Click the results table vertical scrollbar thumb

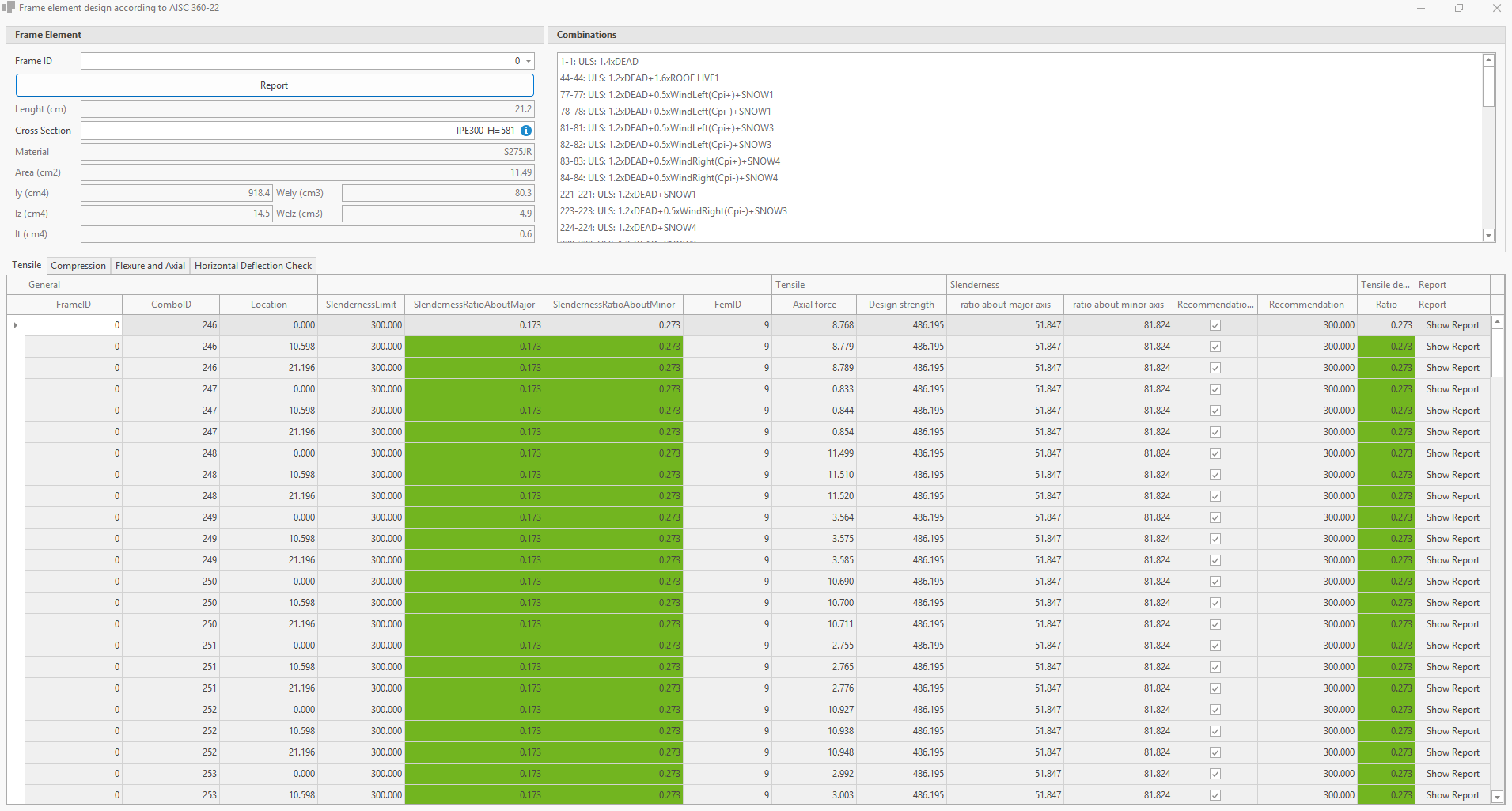tap(1497, 352)
